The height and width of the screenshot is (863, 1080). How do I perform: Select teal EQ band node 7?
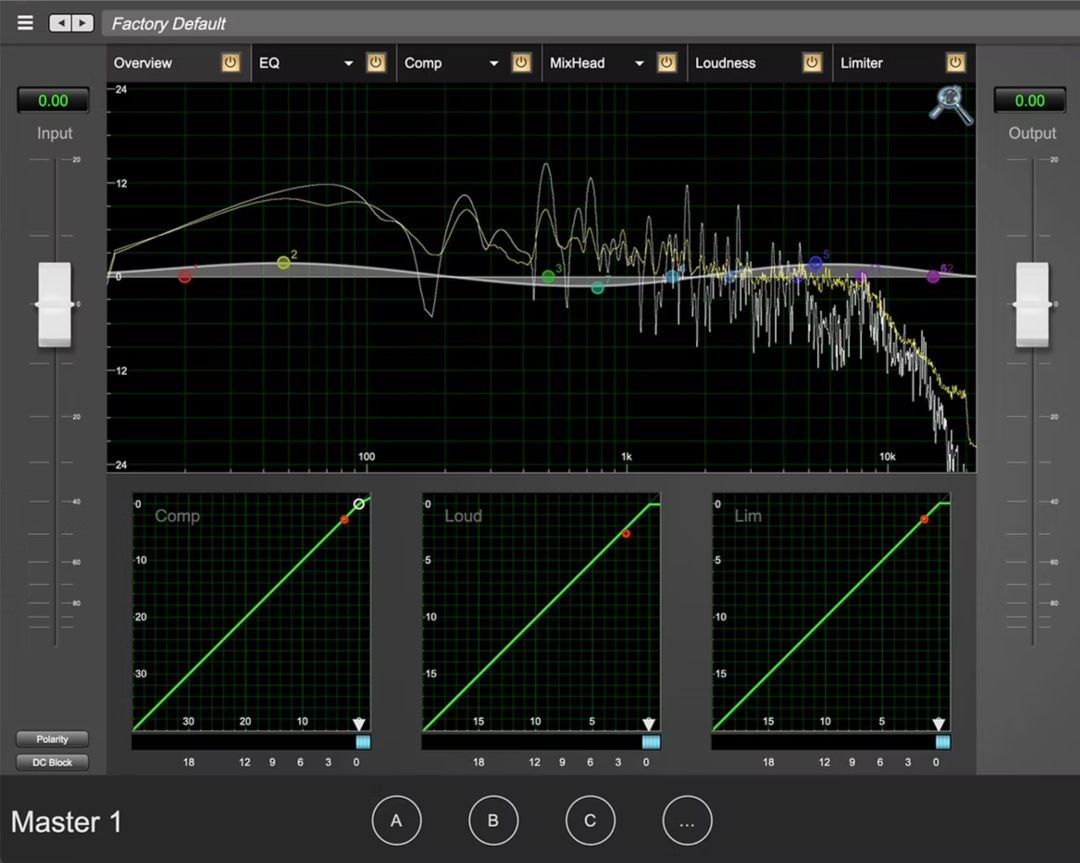click(x=598, y=288)
